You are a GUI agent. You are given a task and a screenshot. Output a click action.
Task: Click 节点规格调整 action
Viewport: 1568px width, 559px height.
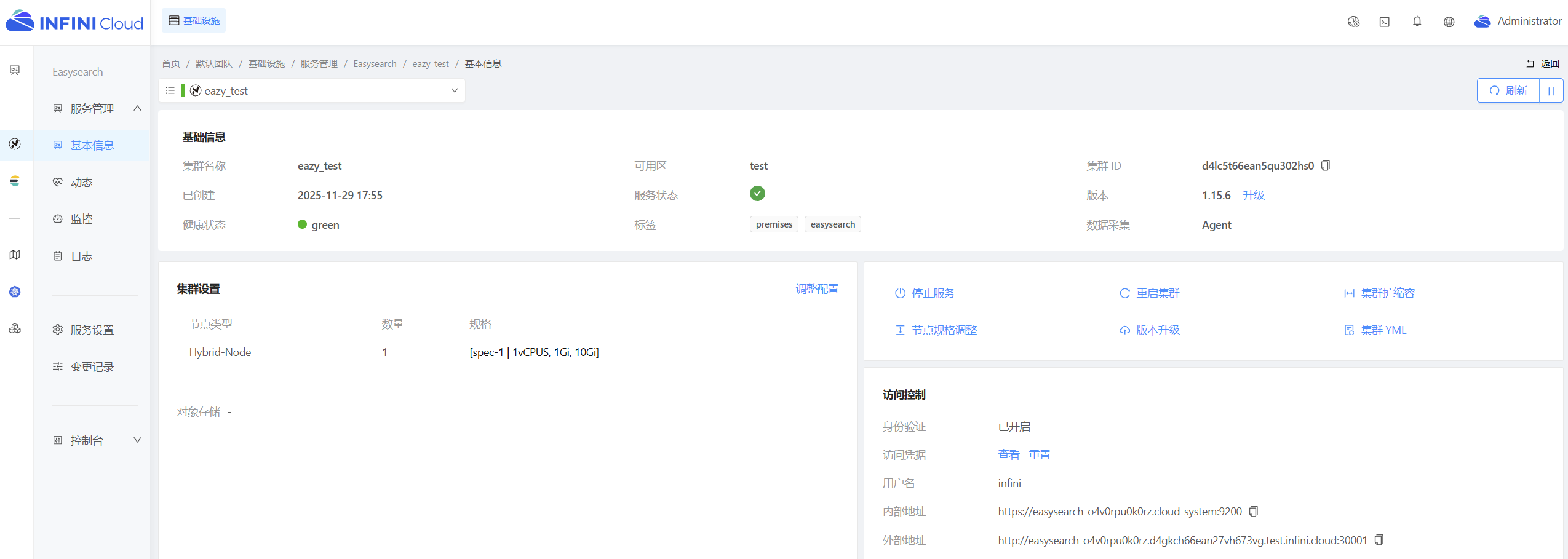936,330
